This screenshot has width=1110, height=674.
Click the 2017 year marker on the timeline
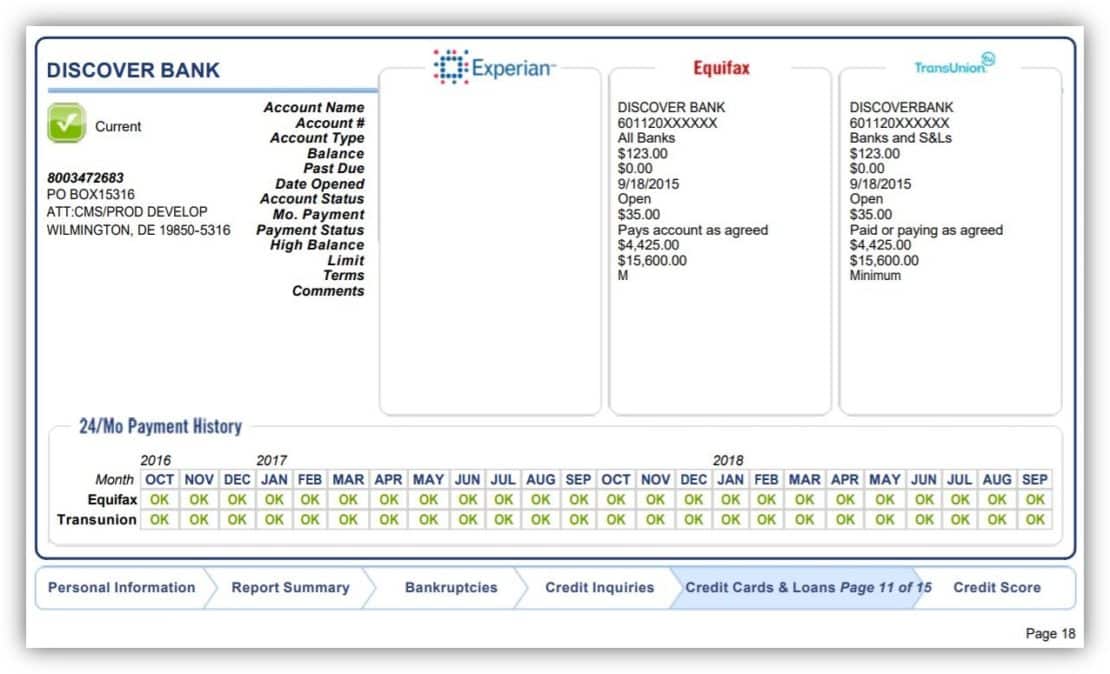(271, 461)
